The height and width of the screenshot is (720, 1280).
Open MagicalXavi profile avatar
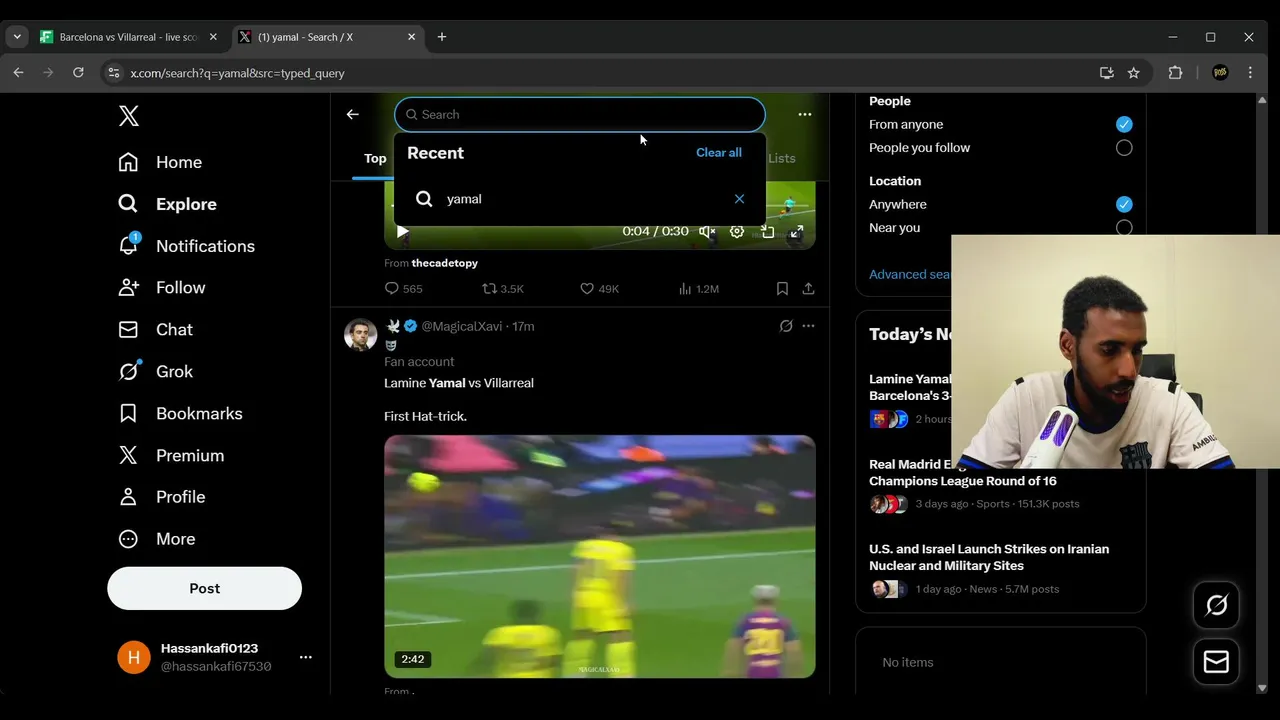pos(361,335)
